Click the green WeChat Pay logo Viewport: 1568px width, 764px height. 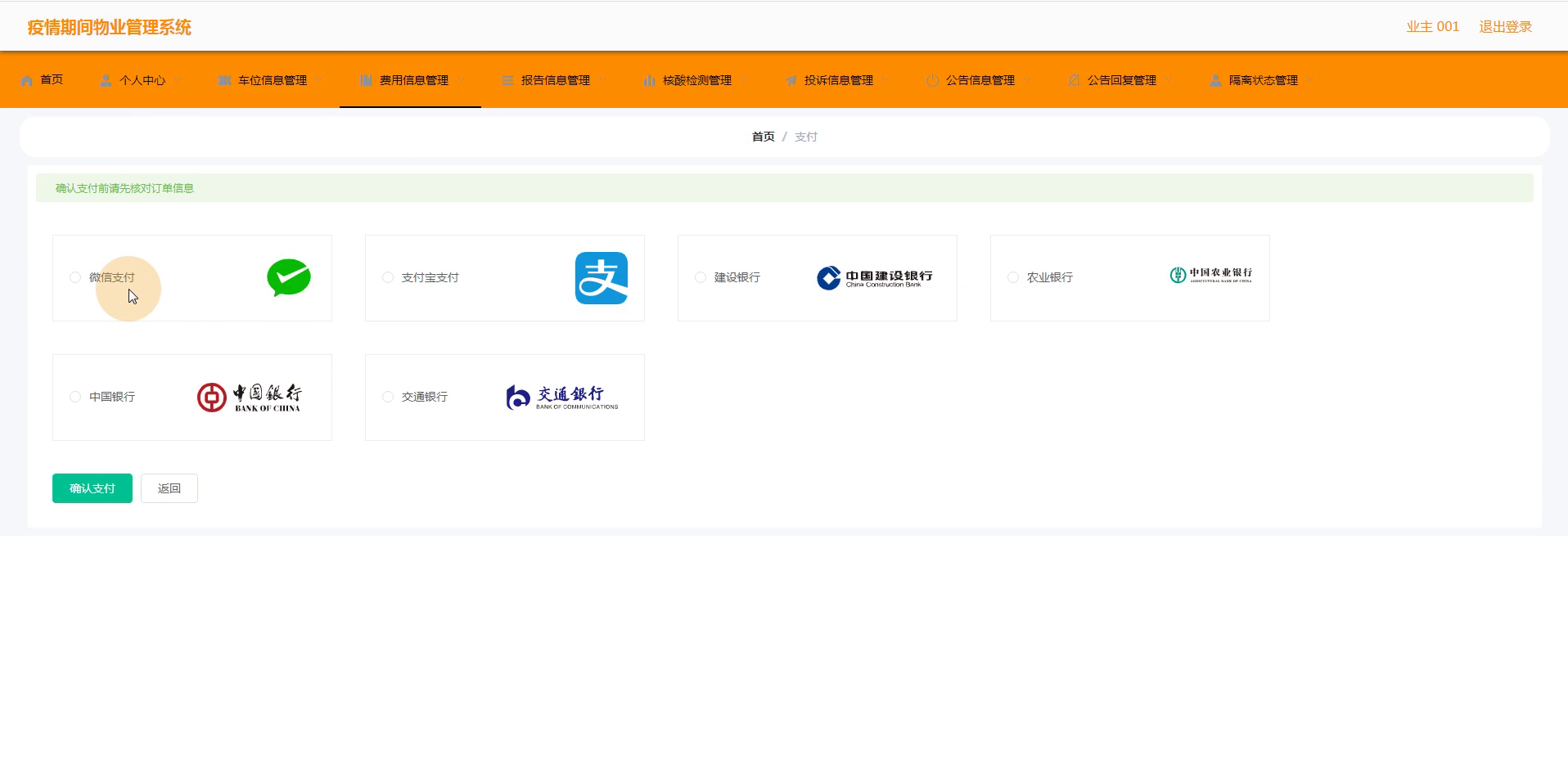click(289, 277)
